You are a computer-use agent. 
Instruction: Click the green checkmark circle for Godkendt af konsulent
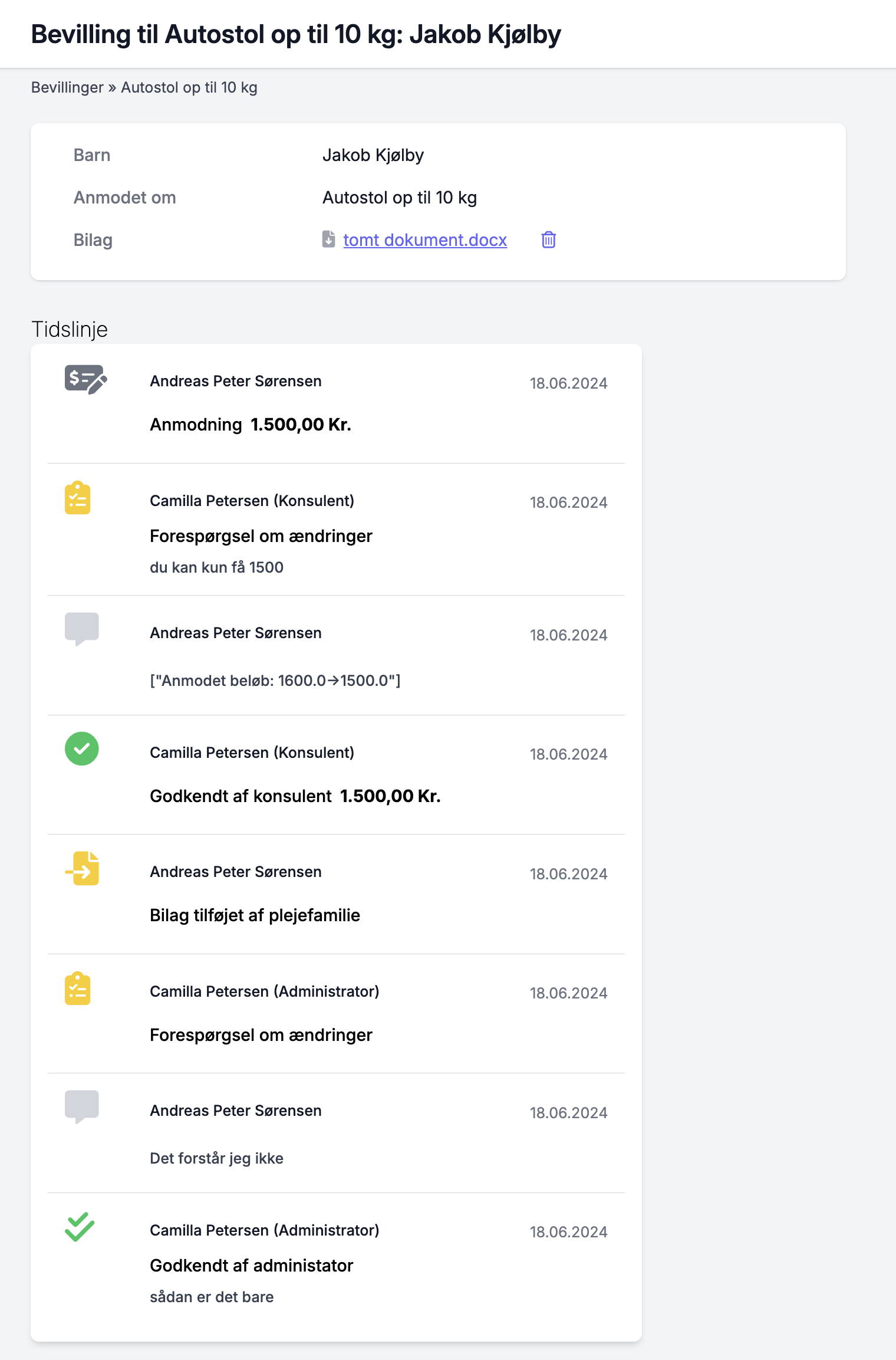[81, 749]
